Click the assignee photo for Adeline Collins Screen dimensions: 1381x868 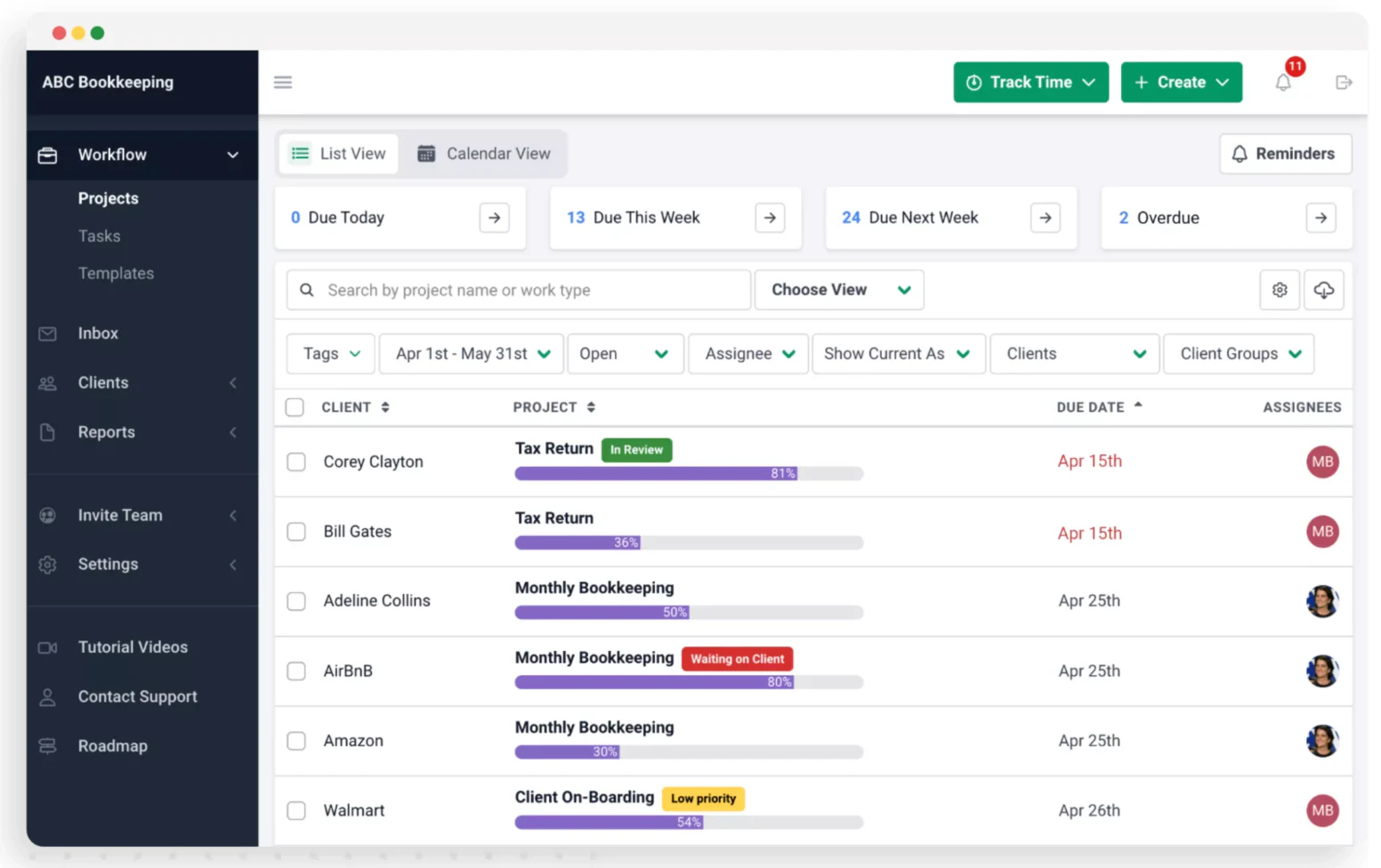(x=1322, y=601)
